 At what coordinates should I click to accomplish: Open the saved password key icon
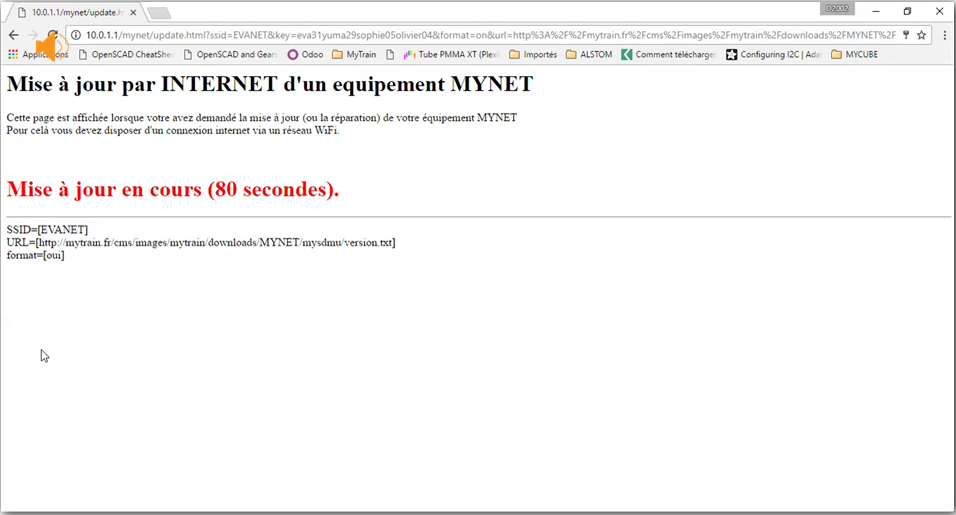[906, 35]
